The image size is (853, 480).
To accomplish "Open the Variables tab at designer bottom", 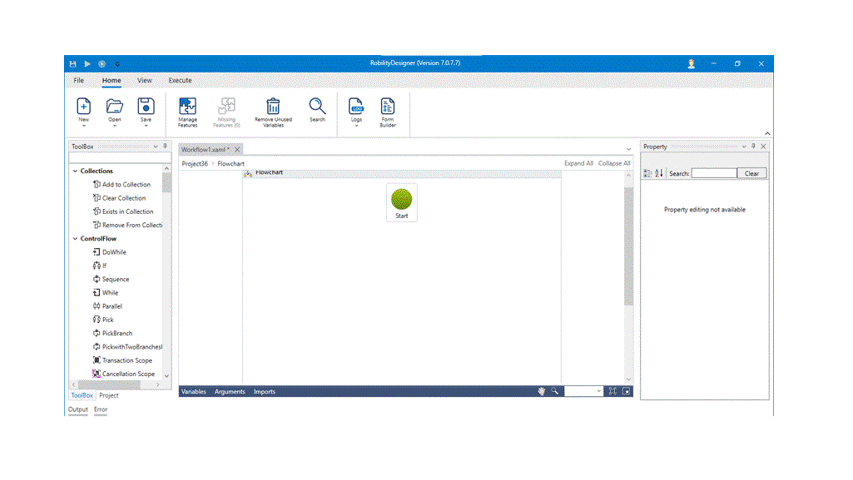I will pos(193,392).
